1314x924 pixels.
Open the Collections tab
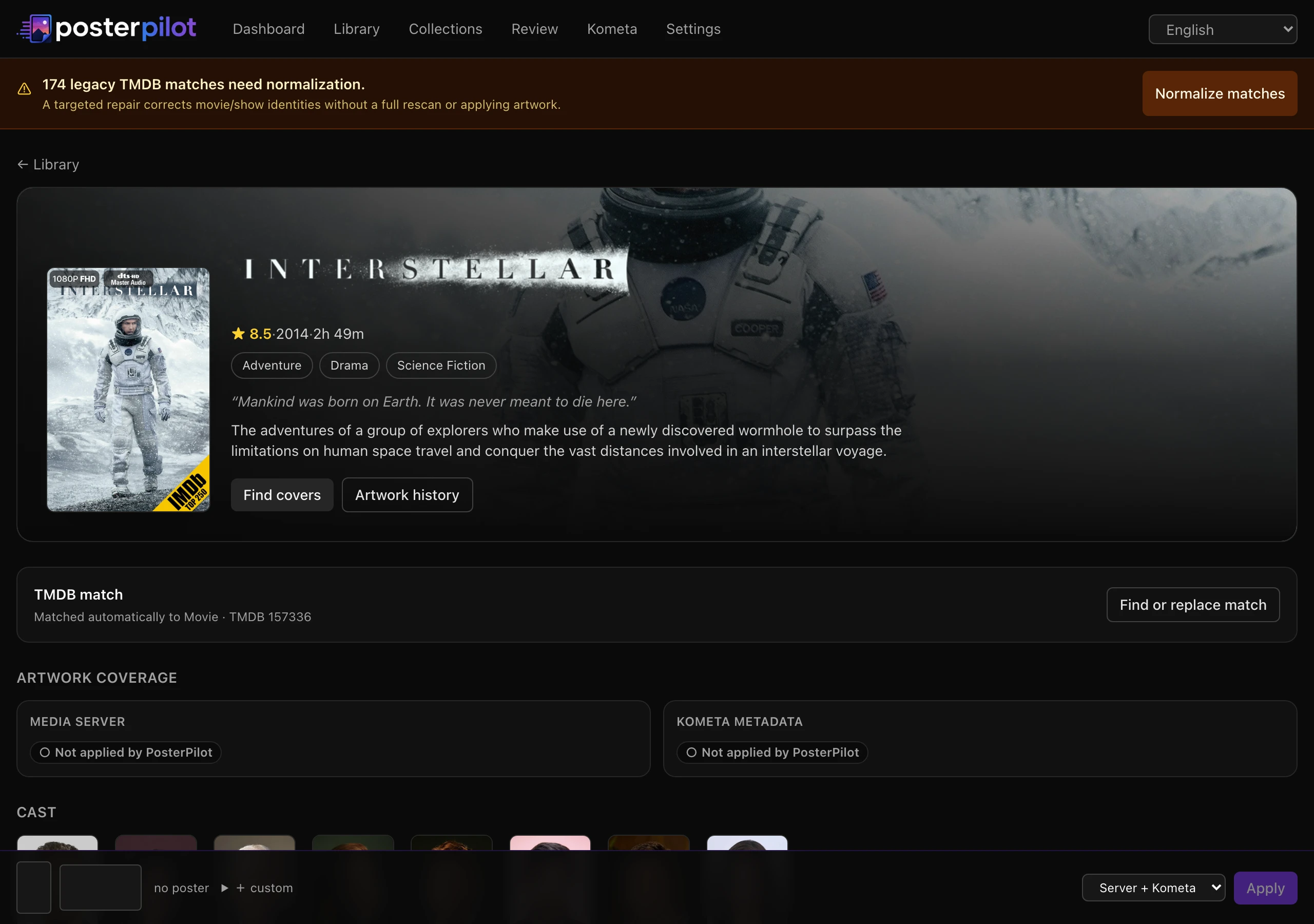tap(445, 29)
